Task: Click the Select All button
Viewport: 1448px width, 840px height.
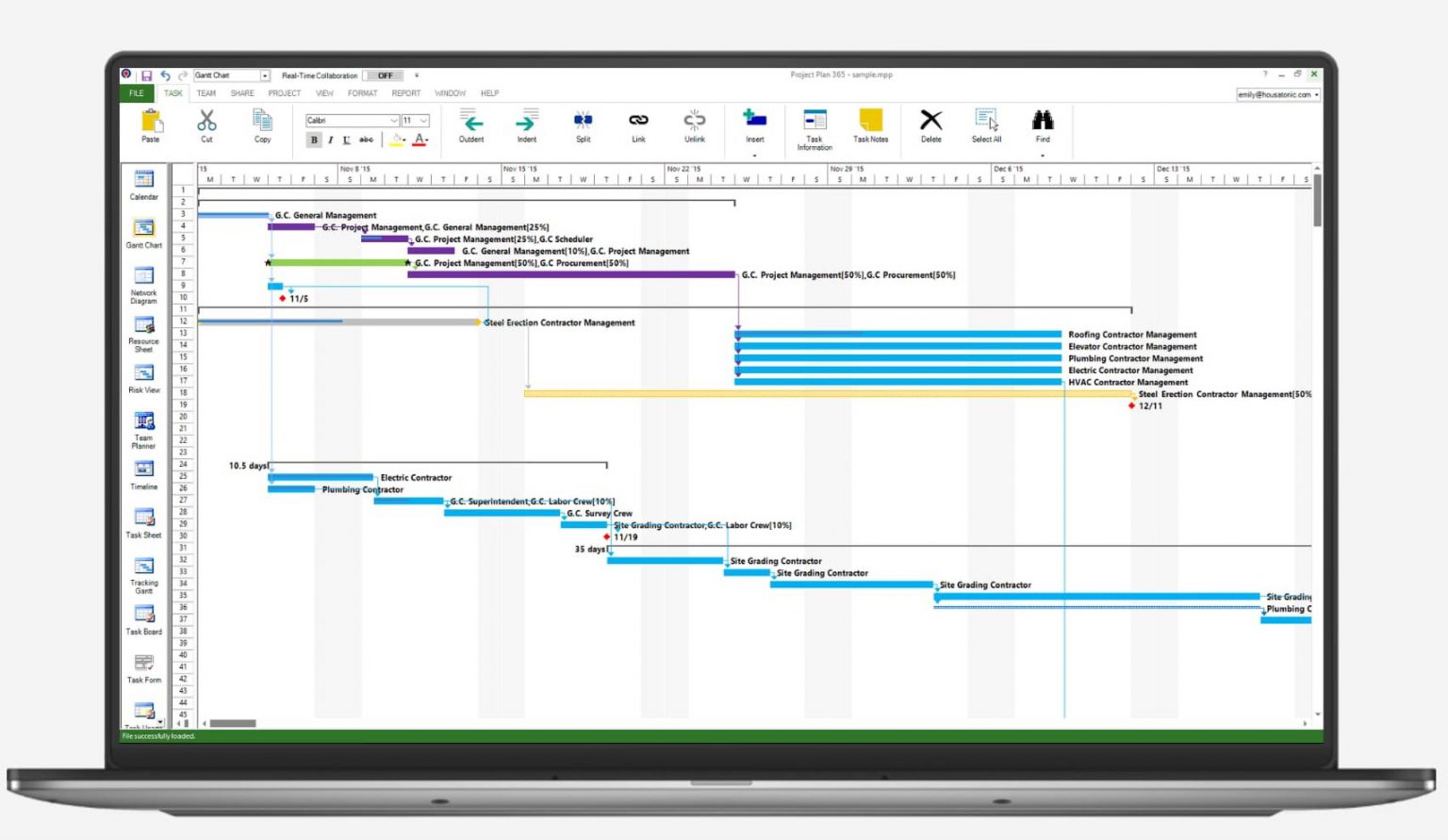Action: click(985, 127)
